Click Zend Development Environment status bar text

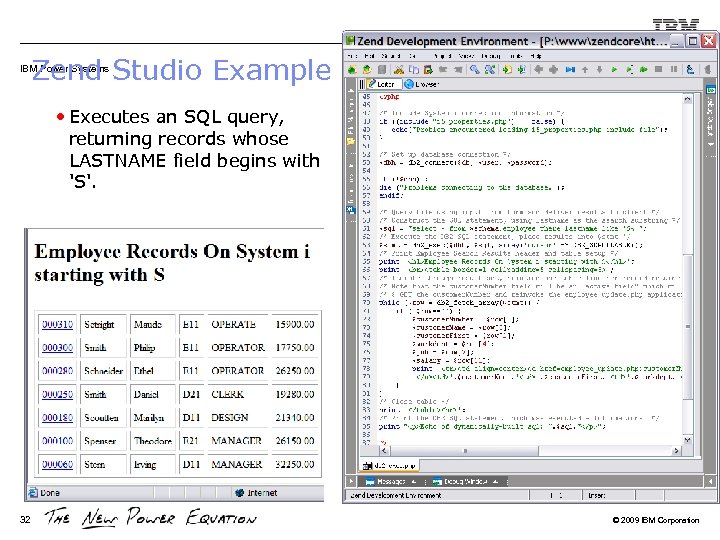click(x=395, y=495)
